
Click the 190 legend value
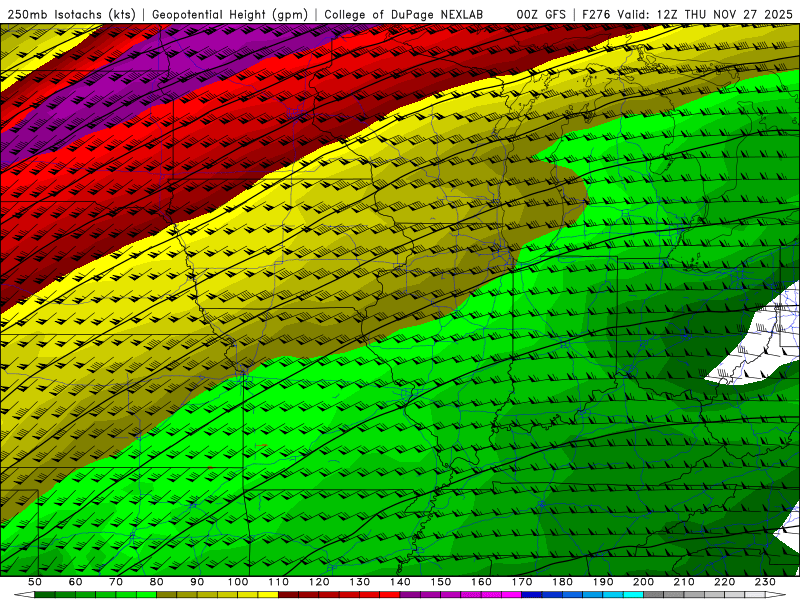tap(603, 582)
